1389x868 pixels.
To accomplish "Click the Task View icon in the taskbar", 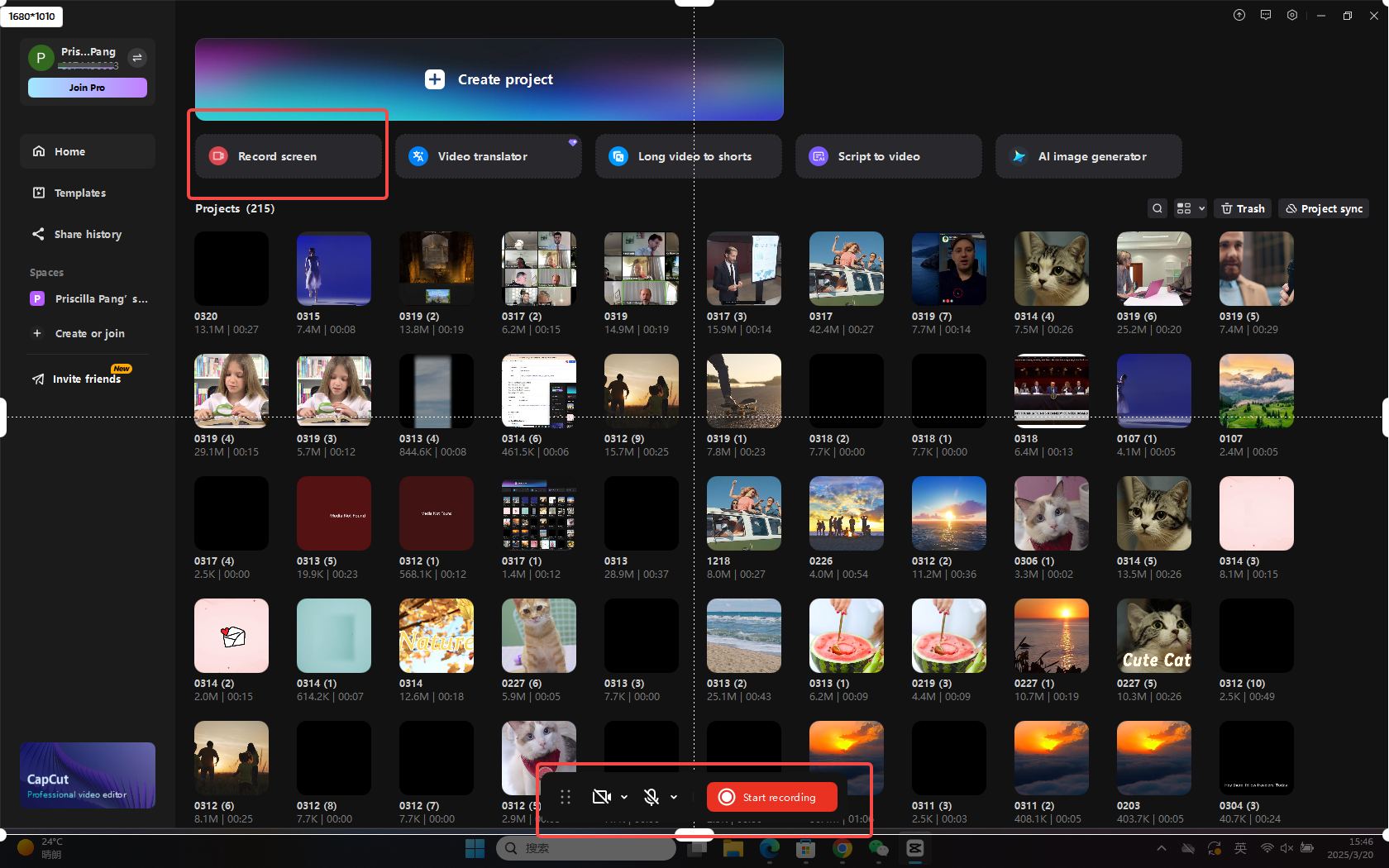I will click(x=699, y=848).
